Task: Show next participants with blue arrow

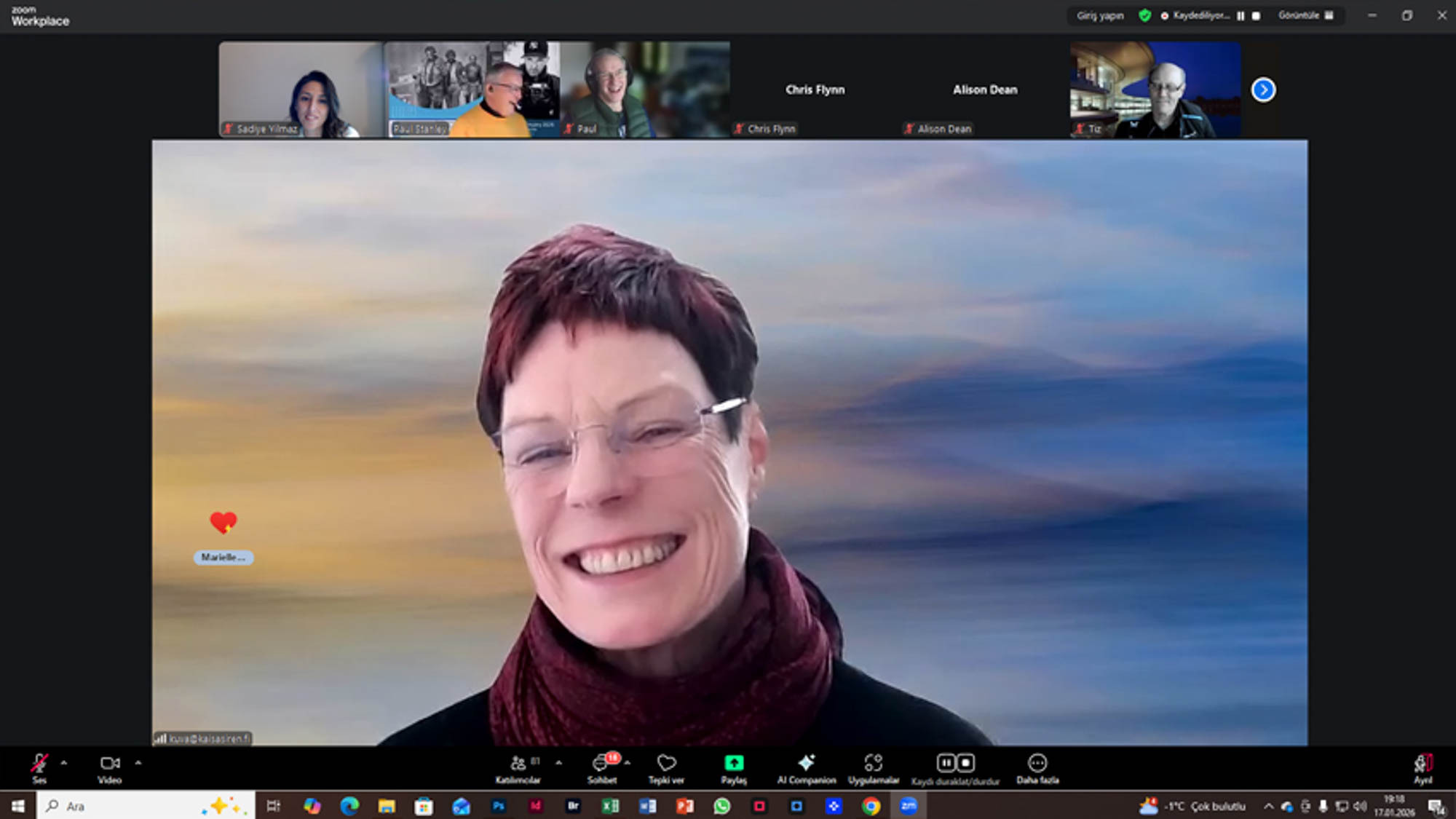Action: [1263, 90]
